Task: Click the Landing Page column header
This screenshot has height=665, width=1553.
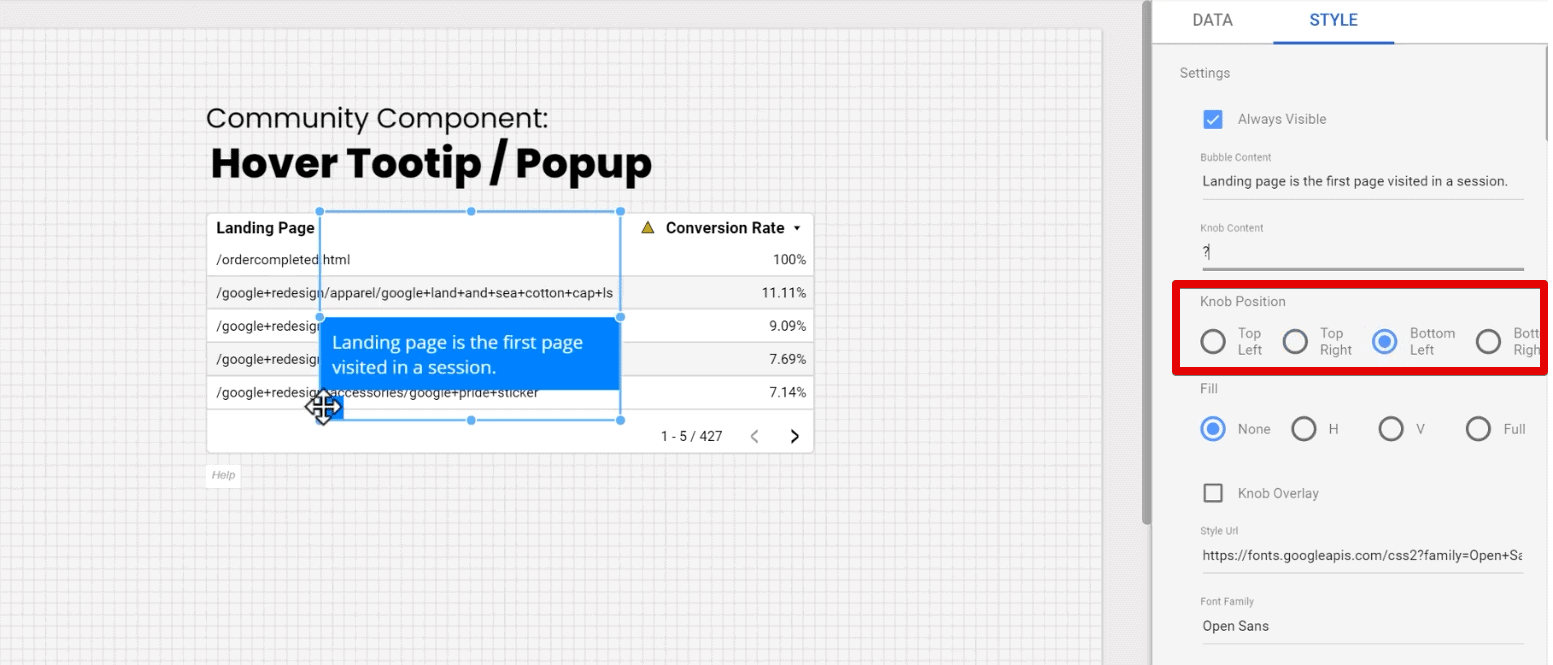Action: coord(265,228)
